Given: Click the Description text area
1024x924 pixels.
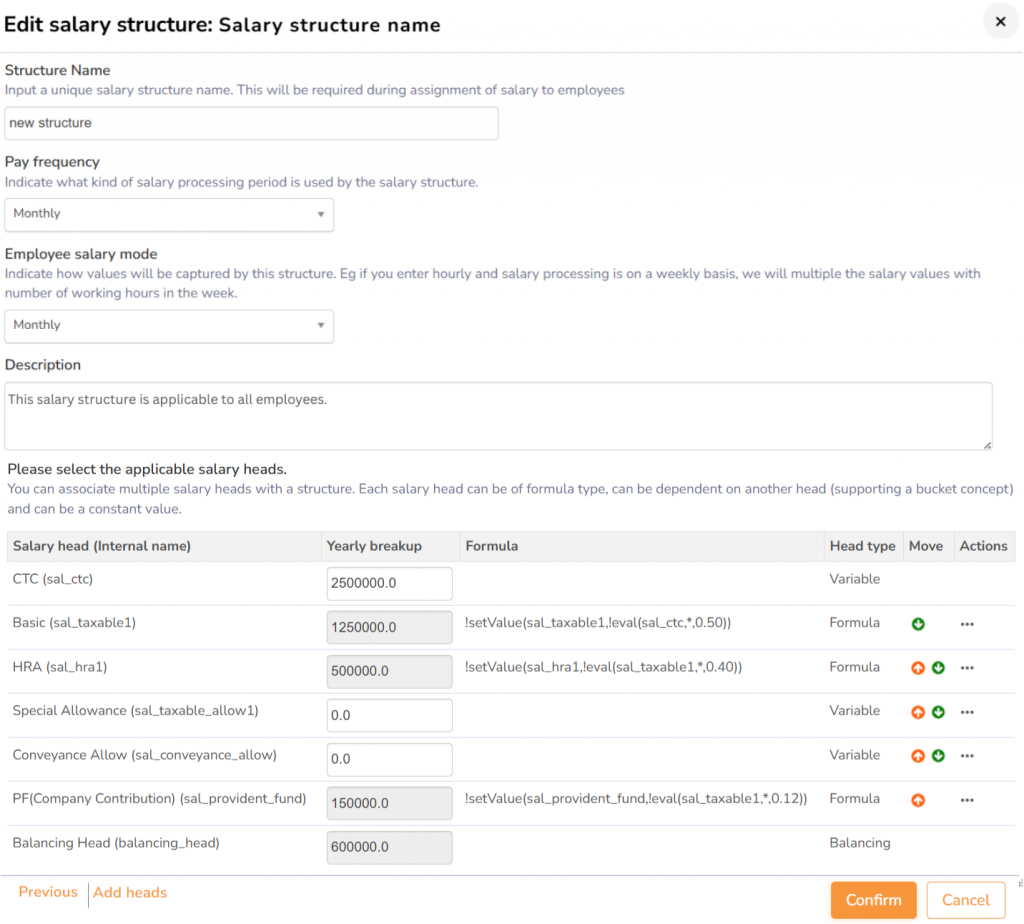Looking at the screenshot, I should 498,415.
